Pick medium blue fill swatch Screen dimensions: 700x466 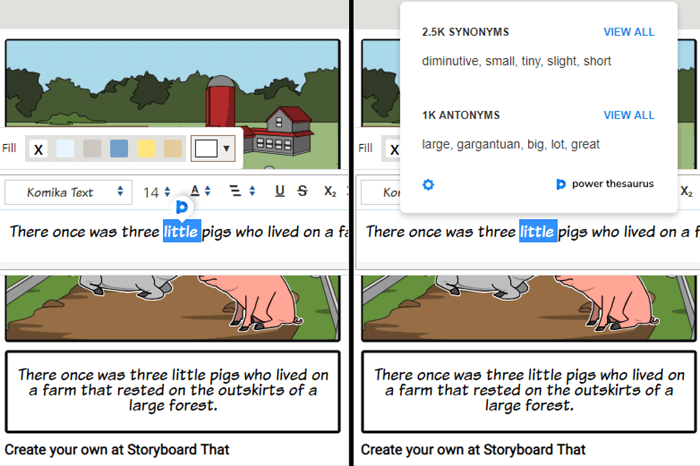[x=119, y=149]
